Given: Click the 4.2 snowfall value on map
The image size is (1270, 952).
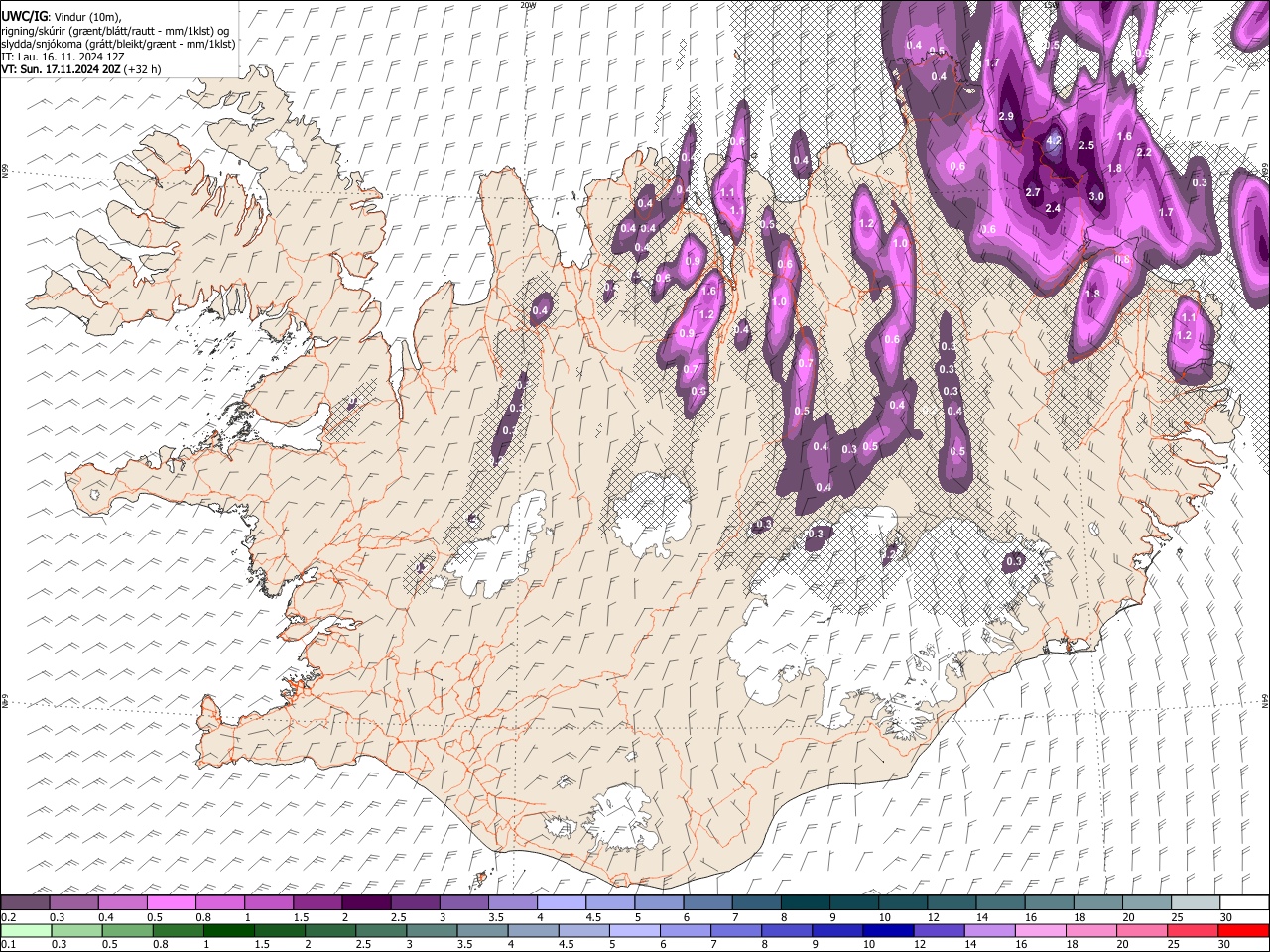Looking at the screenshot, I should pyautogui.click(x=1054, y=141).
